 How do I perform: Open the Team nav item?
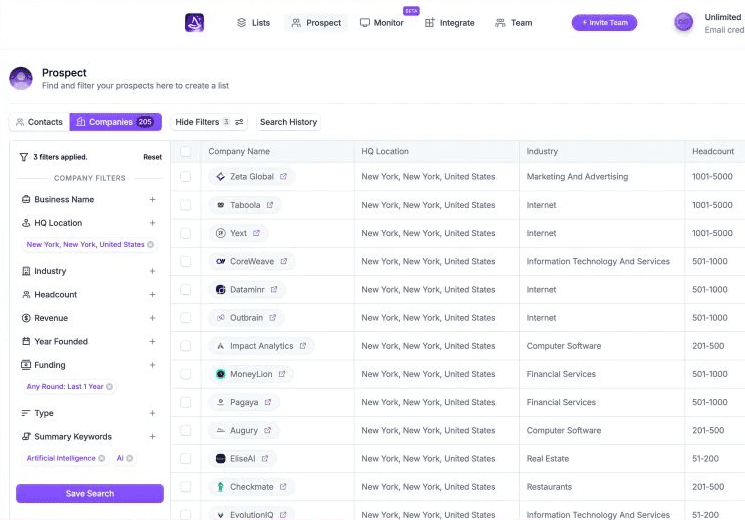(514, 22)
